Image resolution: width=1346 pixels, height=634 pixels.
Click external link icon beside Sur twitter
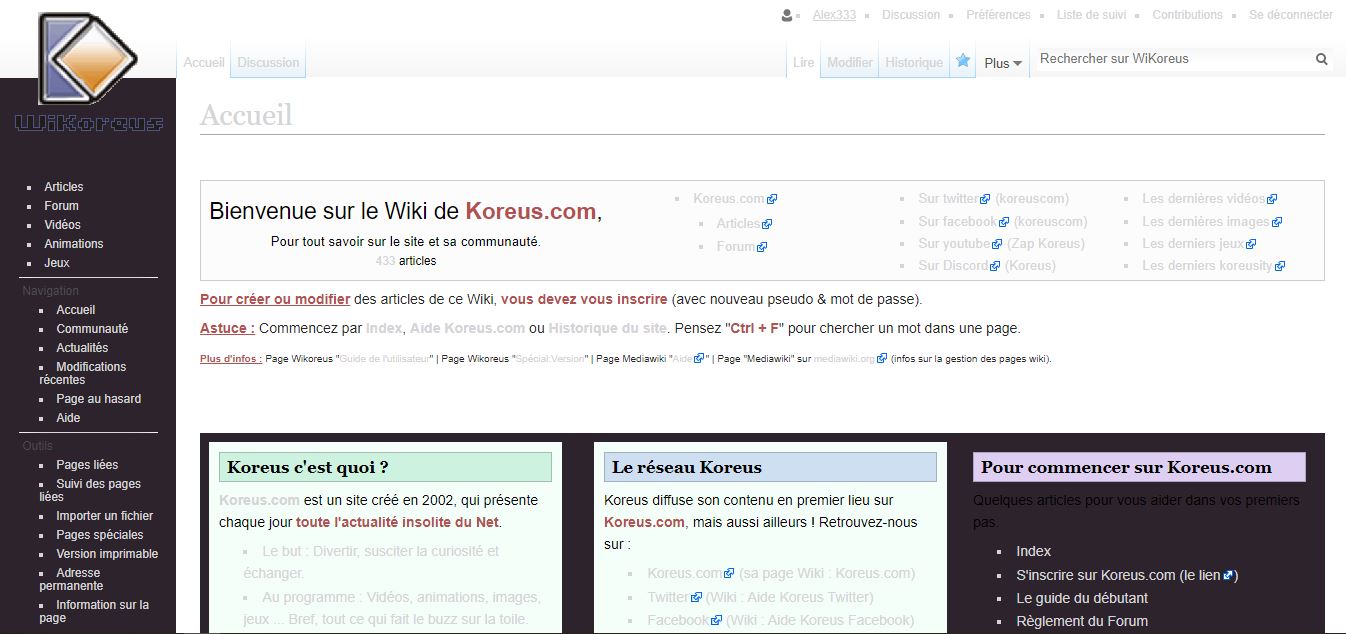pos(985,199)
